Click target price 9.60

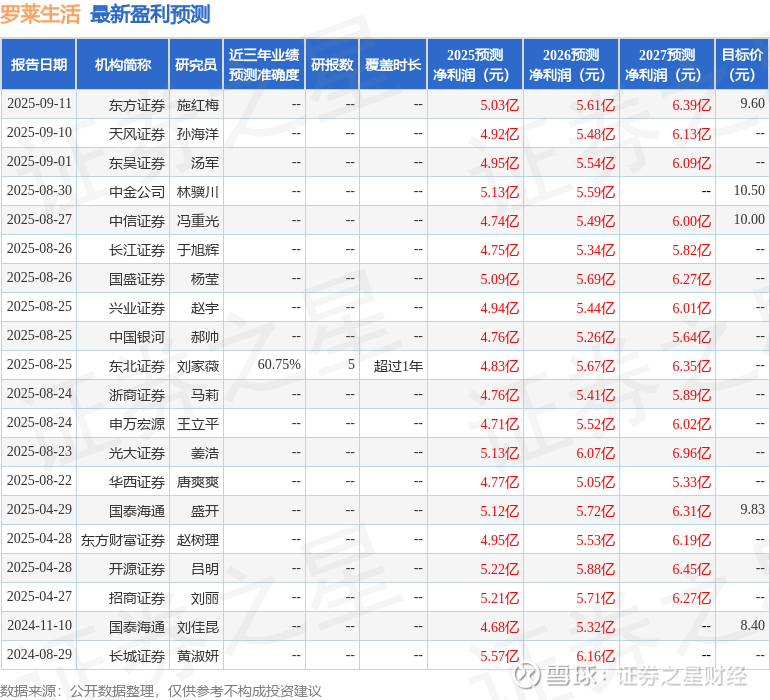coord(752,104)
